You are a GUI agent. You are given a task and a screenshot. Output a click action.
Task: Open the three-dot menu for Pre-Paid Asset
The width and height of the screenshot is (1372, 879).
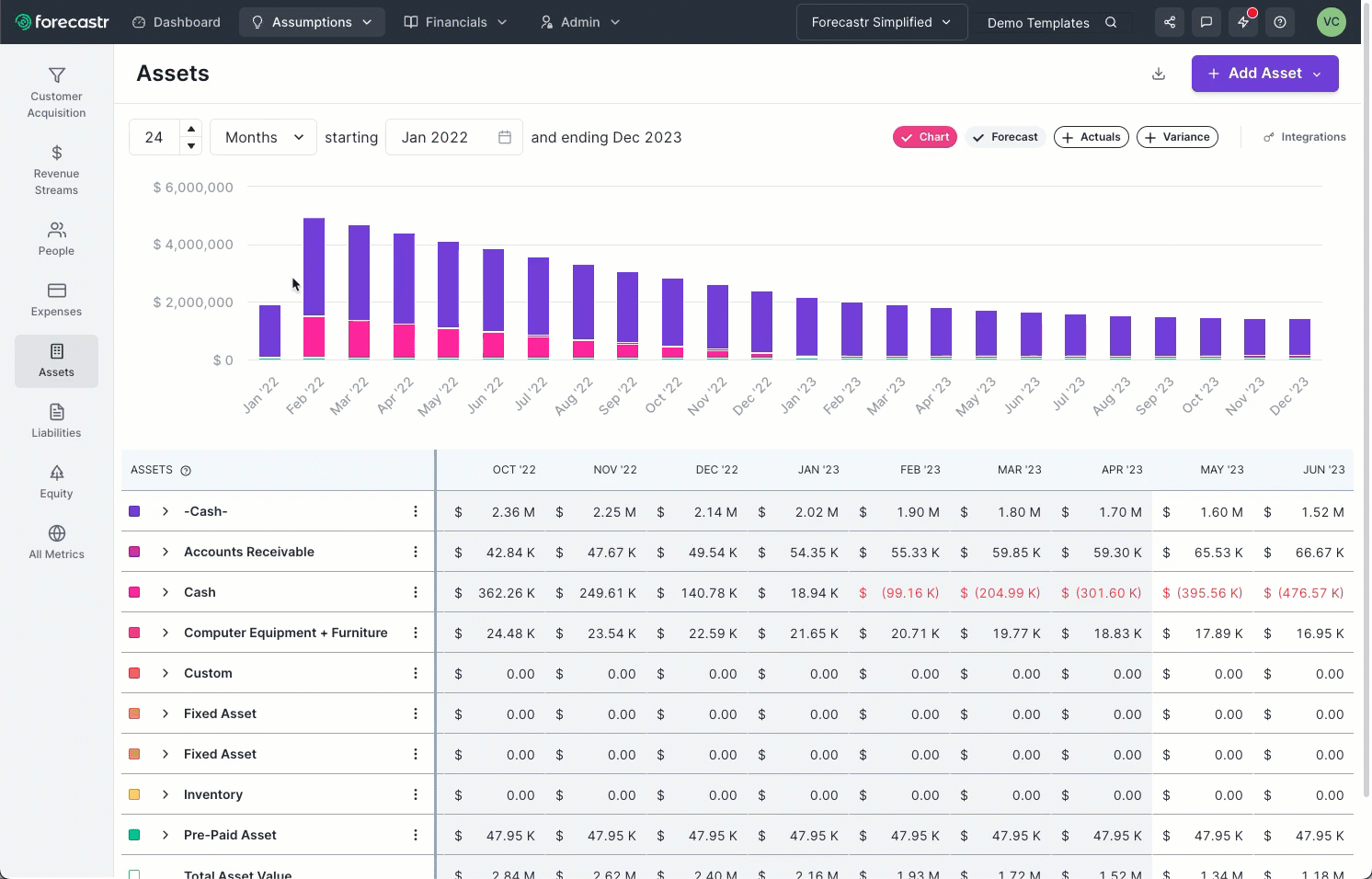click(x=415, y=835)
